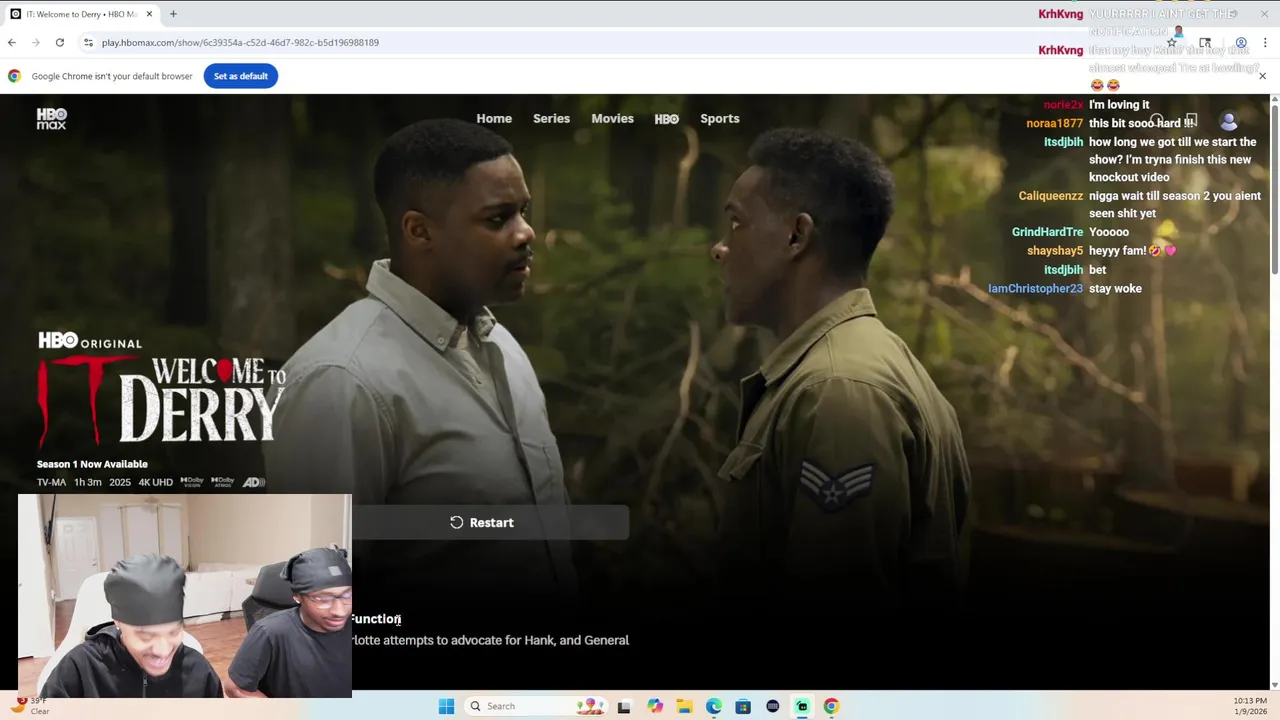Switch to Google Chrome in the taskbar
The width and height of the screenshot is (1280, 720).
pos(831,706)
